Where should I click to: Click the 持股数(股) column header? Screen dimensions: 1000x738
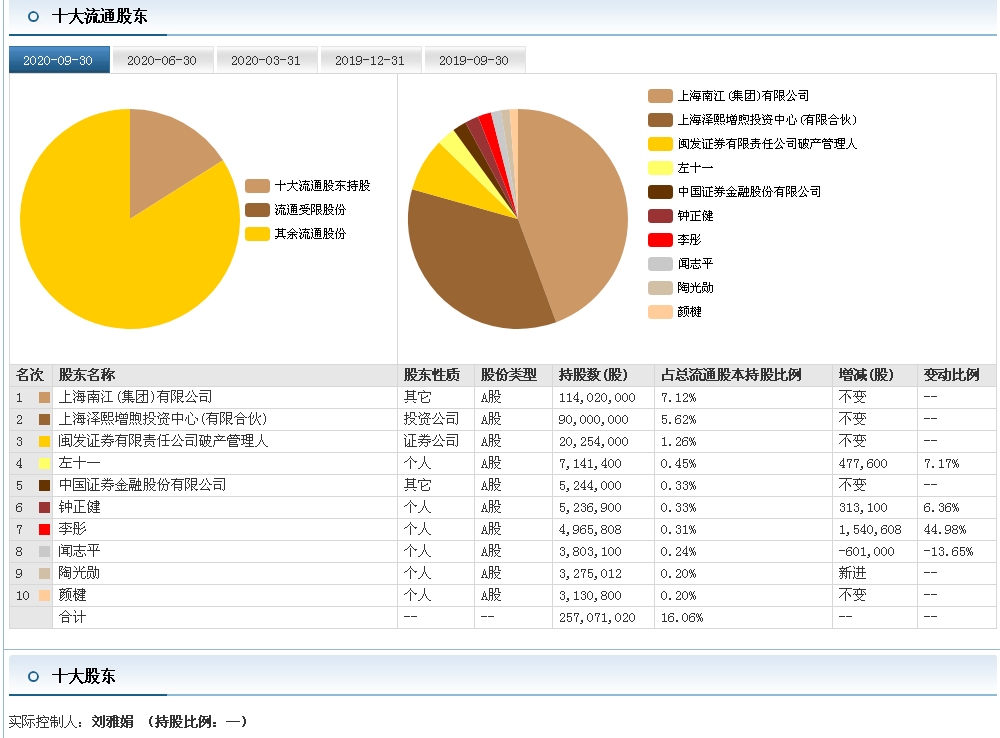pyautogui.click(x=593, y=375)
